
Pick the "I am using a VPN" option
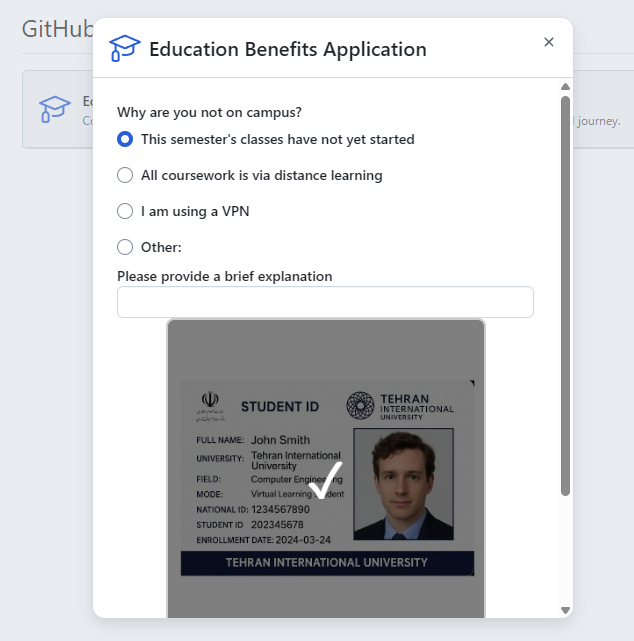pyautogui.click(x=125, y=211)
